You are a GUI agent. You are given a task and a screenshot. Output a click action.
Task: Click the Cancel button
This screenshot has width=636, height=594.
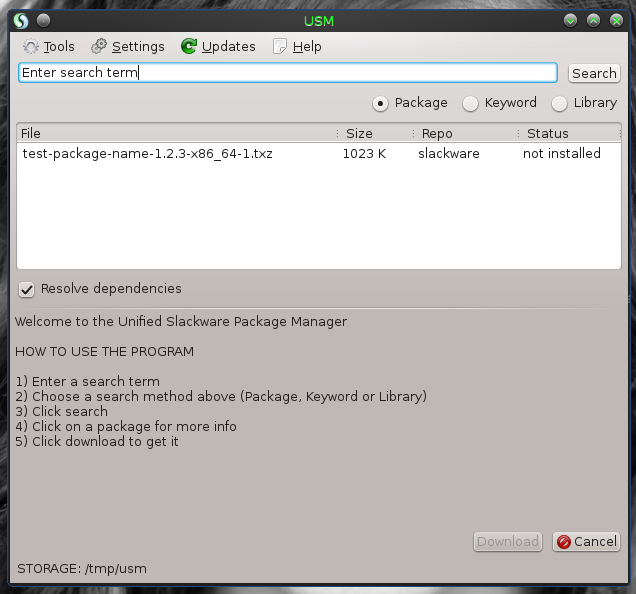[x=587, y=542]
